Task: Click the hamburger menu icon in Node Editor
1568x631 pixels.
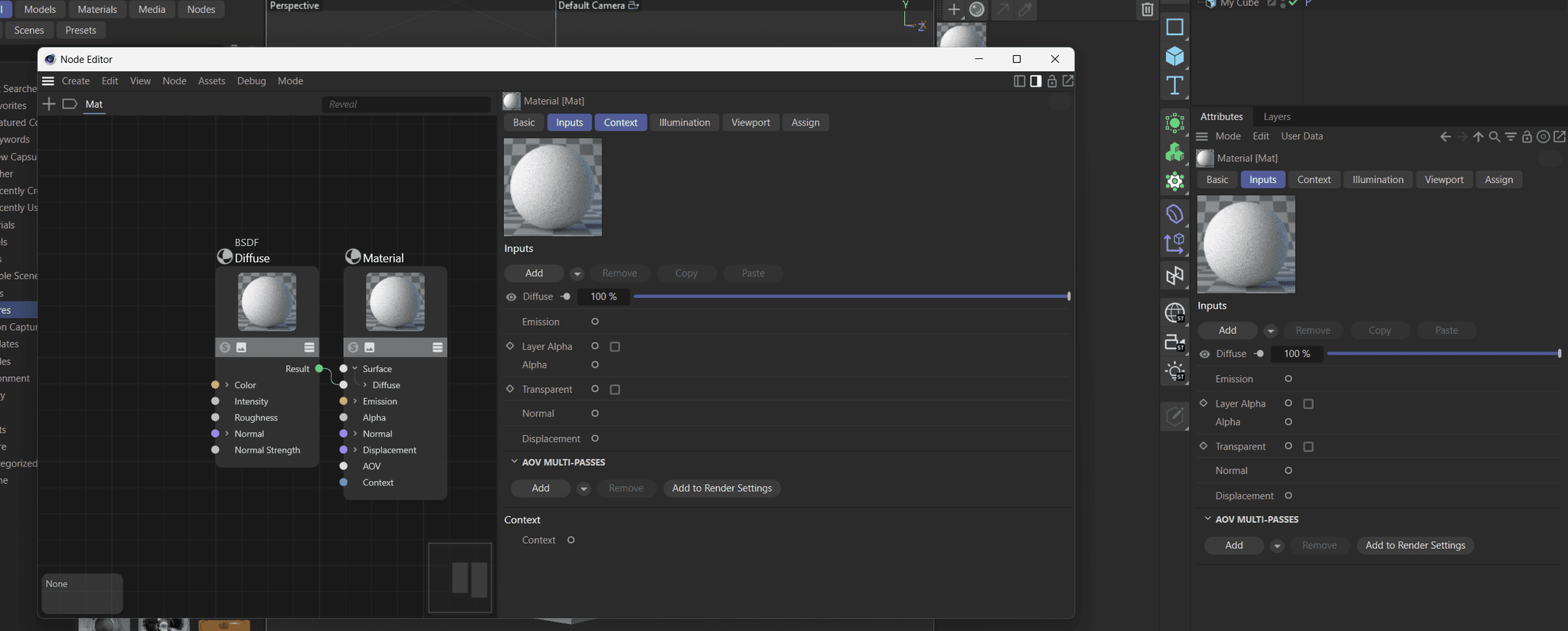Action: click(48, 81)
